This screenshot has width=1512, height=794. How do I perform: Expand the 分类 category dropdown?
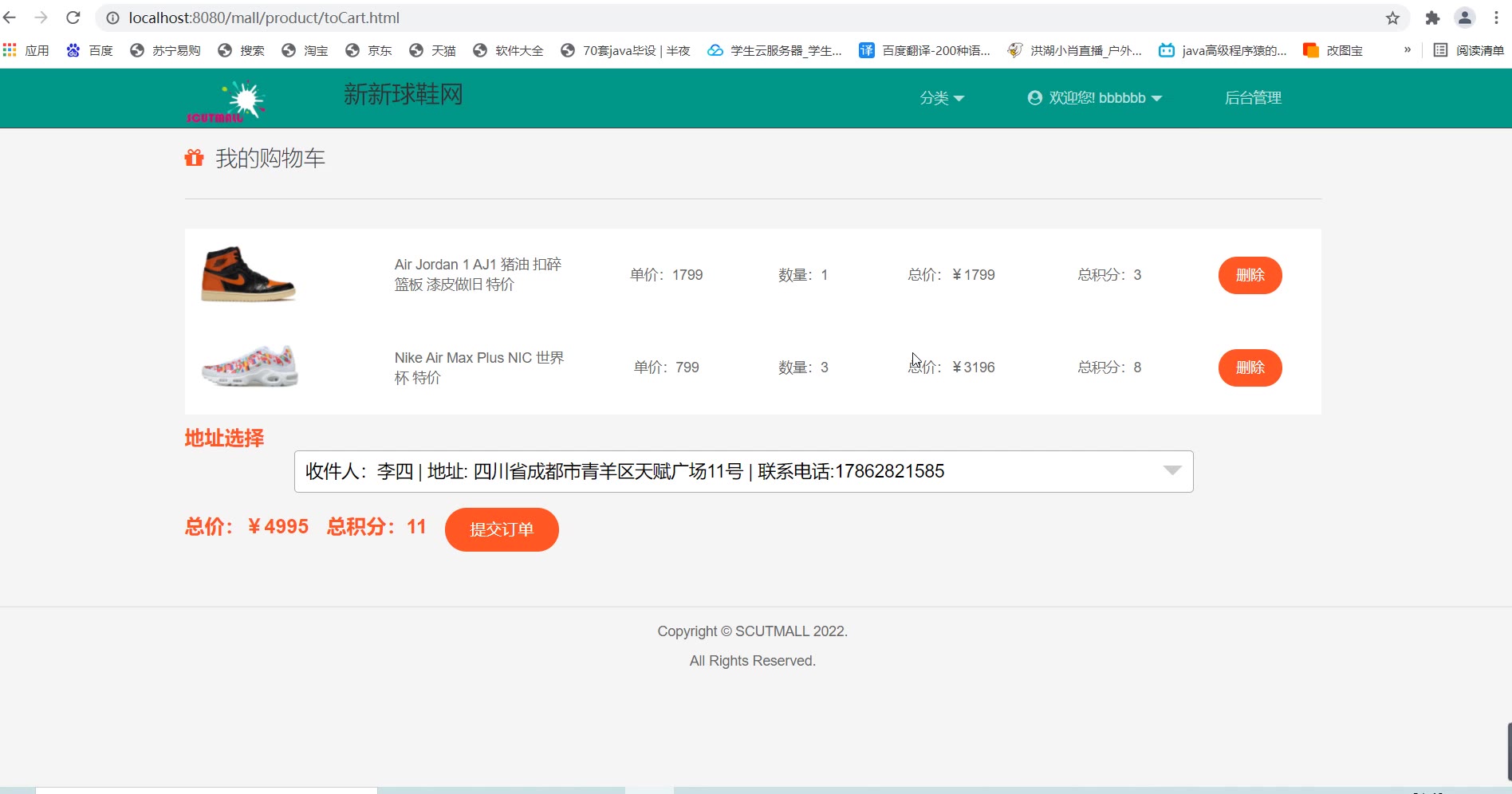[942, 98]
